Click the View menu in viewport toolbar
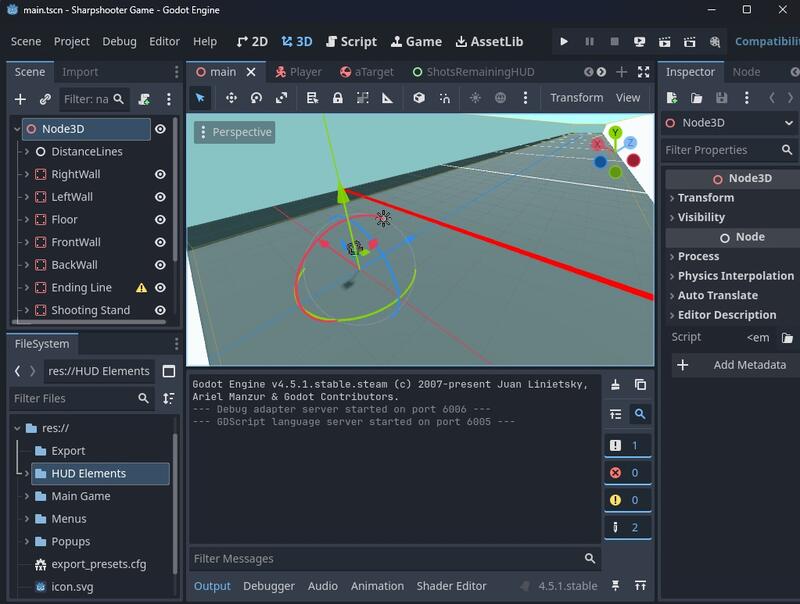Viewport: 800px width, 604px height. click(628, 97)
